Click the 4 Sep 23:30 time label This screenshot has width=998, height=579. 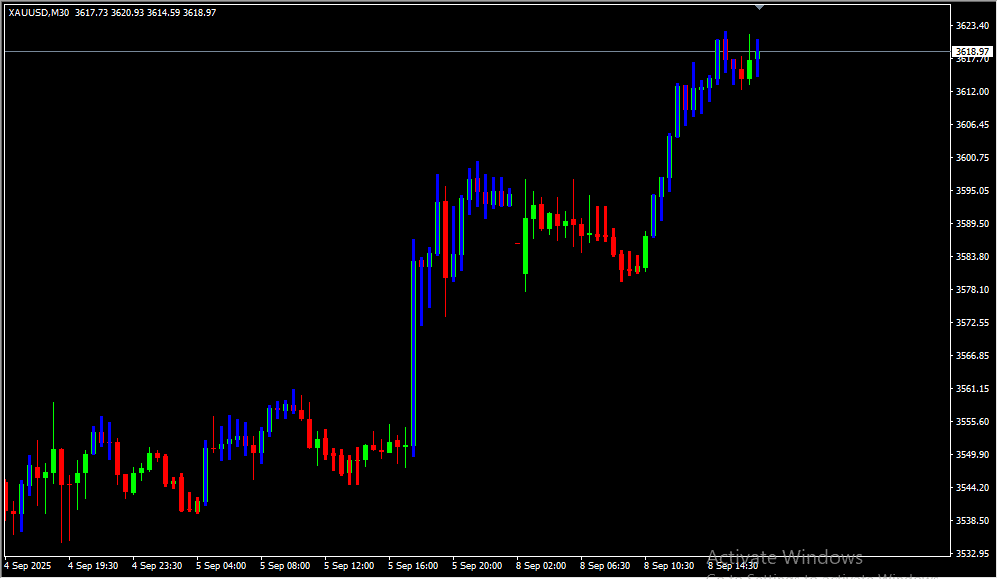click(x=157, y=566)
